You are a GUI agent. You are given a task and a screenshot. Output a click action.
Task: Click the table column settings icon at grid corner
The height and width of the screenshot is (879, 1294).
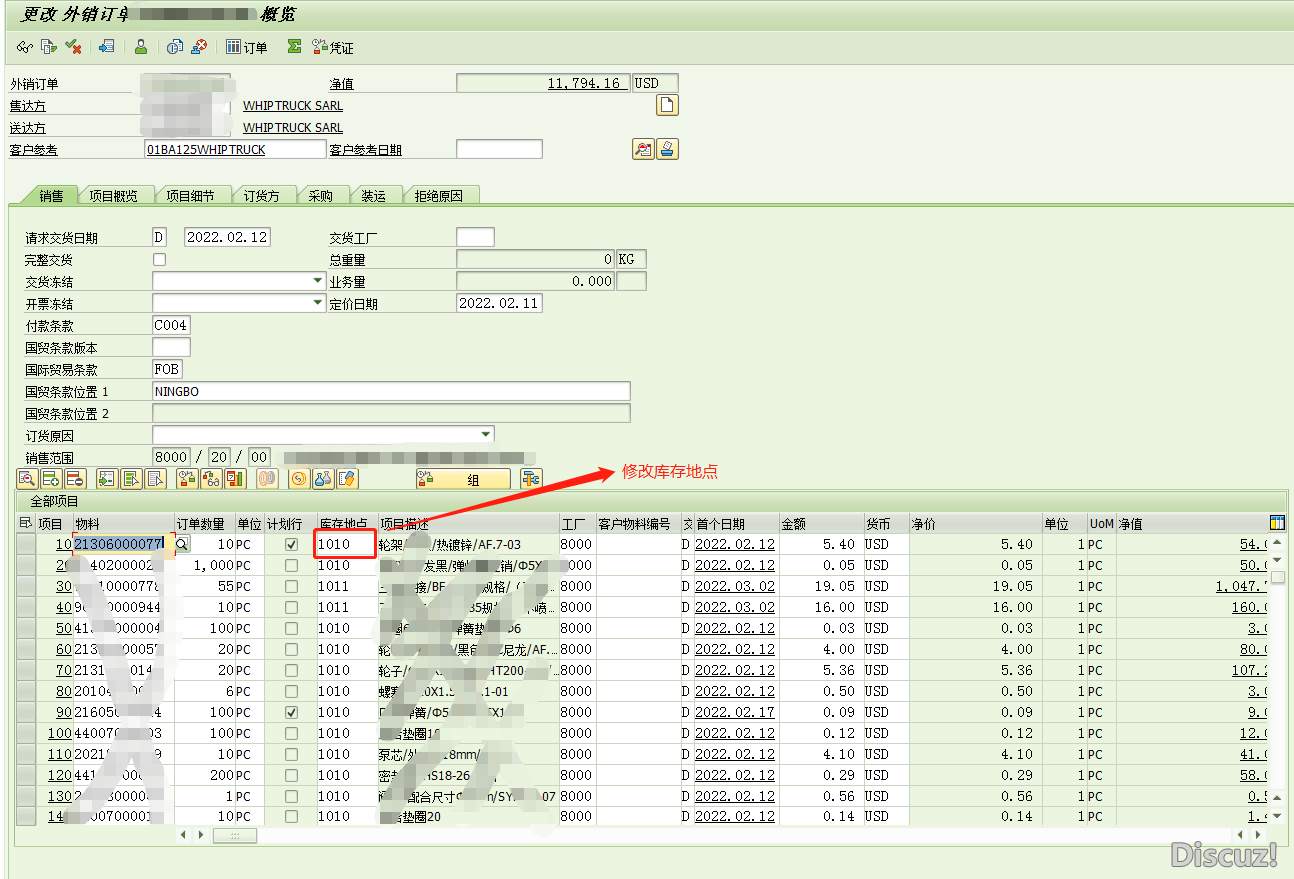coord(1277,523)
